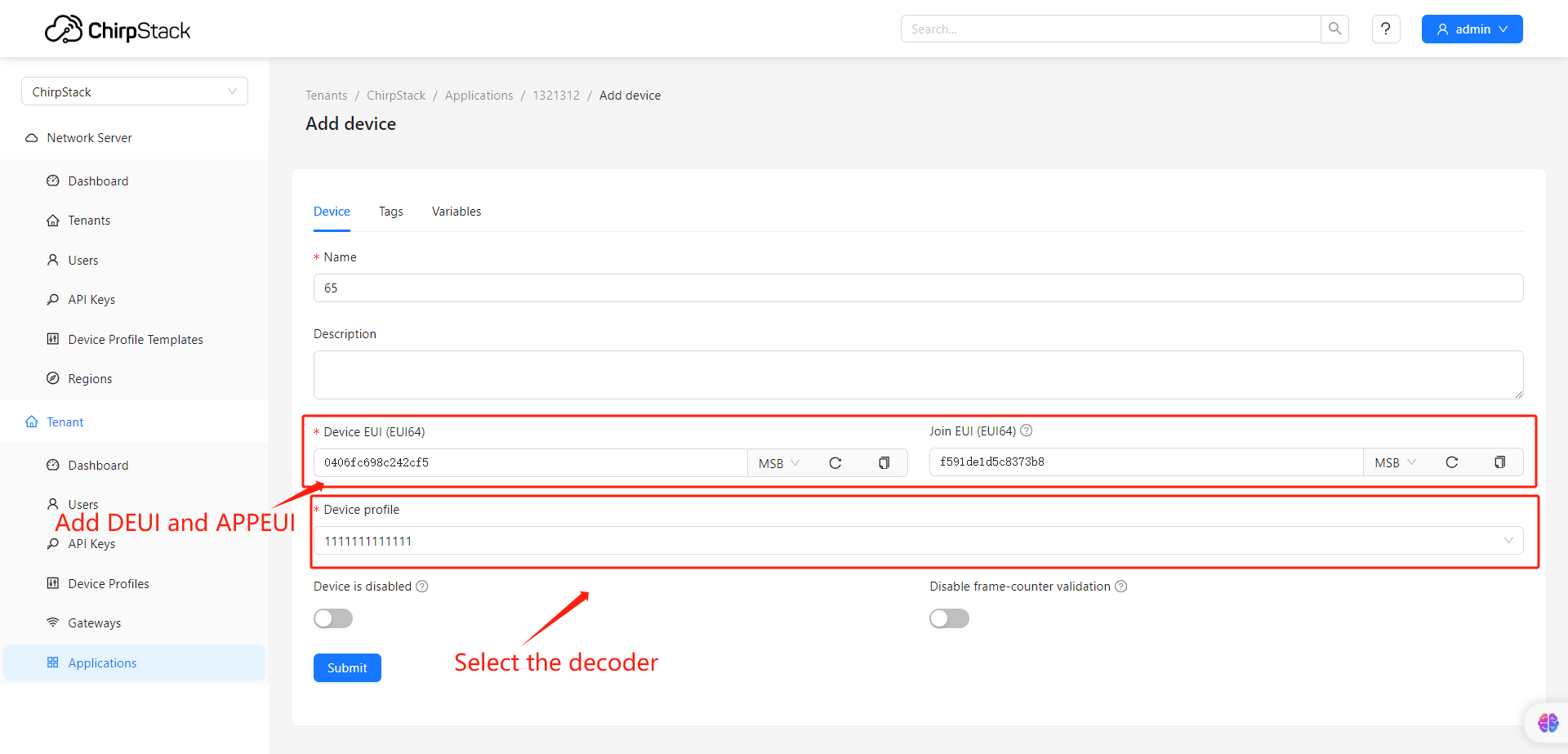Show the Device is disabled help icon
Viewport: 1568px width, 754px height.
[x=422, y=587]
